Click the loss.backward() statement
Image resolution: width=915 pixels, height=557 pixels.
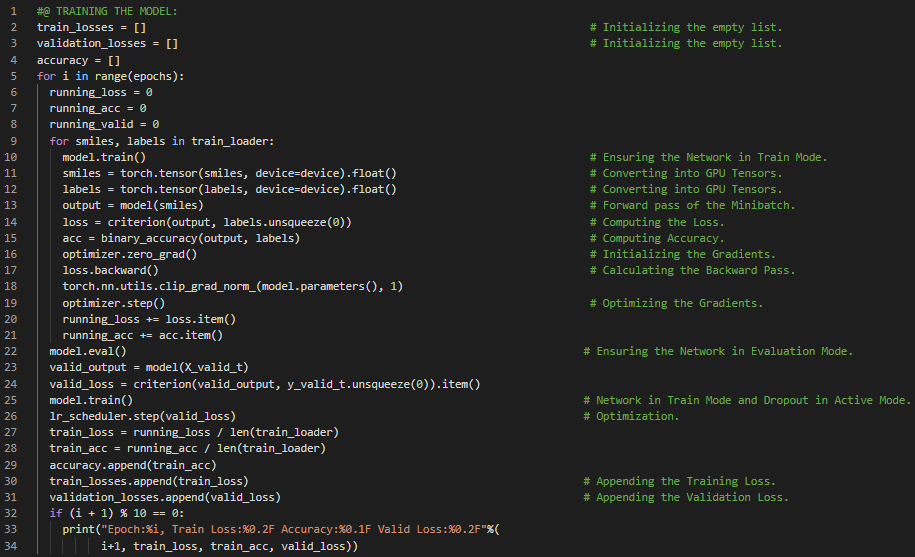(x=110, y=270)
